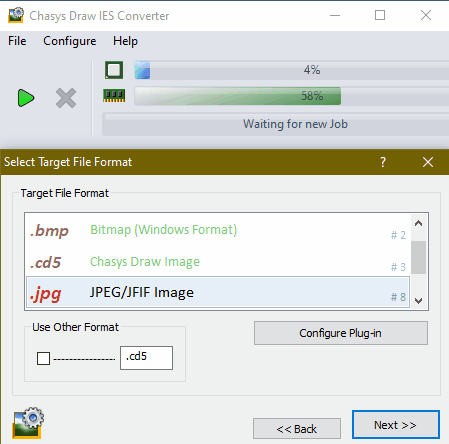Click the CPU chip icon beside 4% bar
The image size is (449, 444).
[x=114, y=70]
